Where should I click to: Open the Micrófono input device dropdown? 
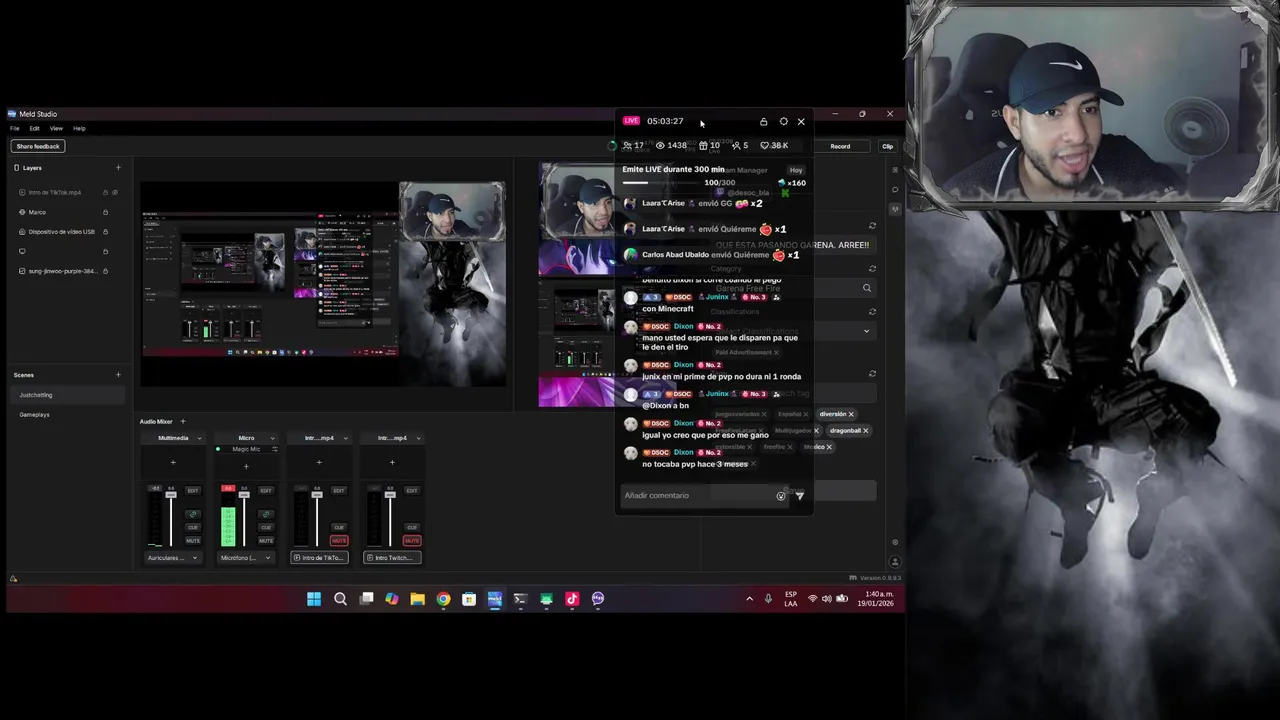coord(245,557)
